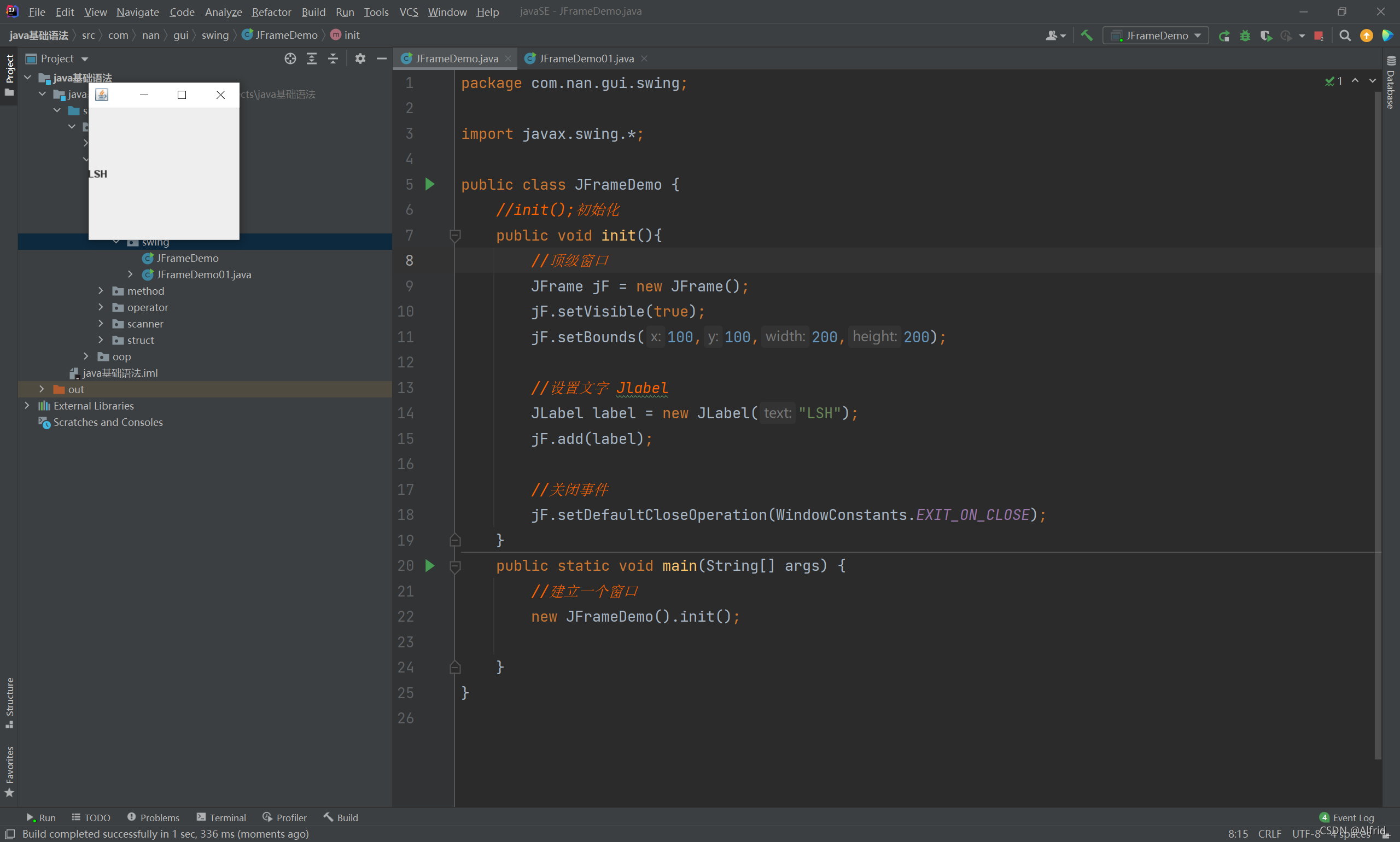Open the TODO tool window
The image size is (1400, 842).
[x=91, y=817]
